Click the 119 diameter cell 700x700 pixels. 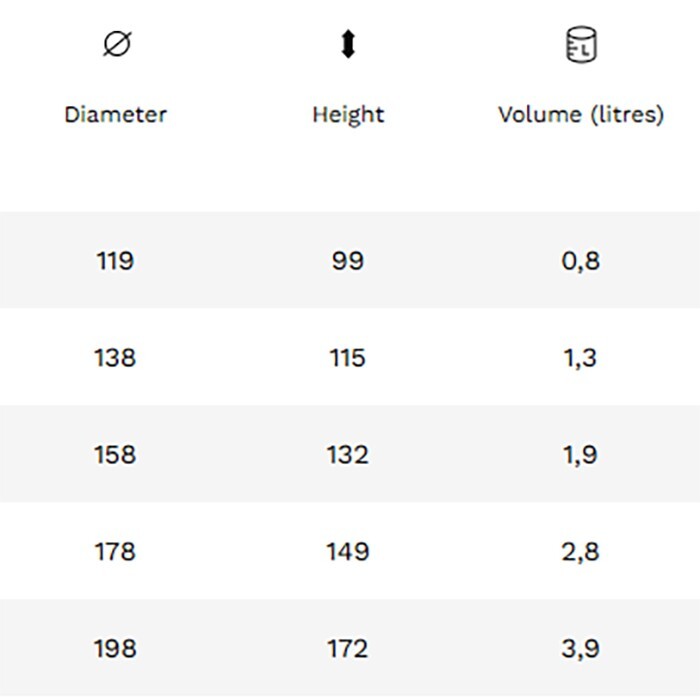click(115, 261)
